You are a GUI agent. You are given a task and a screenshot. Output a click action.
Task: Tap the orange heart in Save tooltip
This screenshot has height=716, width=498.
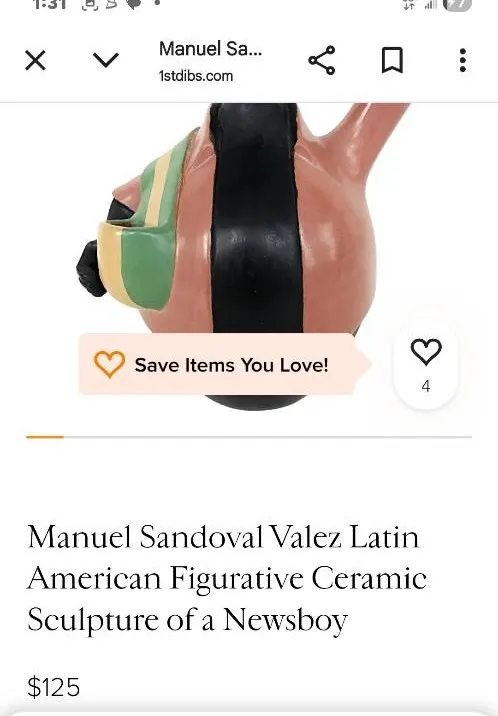(x=109, y=364)
